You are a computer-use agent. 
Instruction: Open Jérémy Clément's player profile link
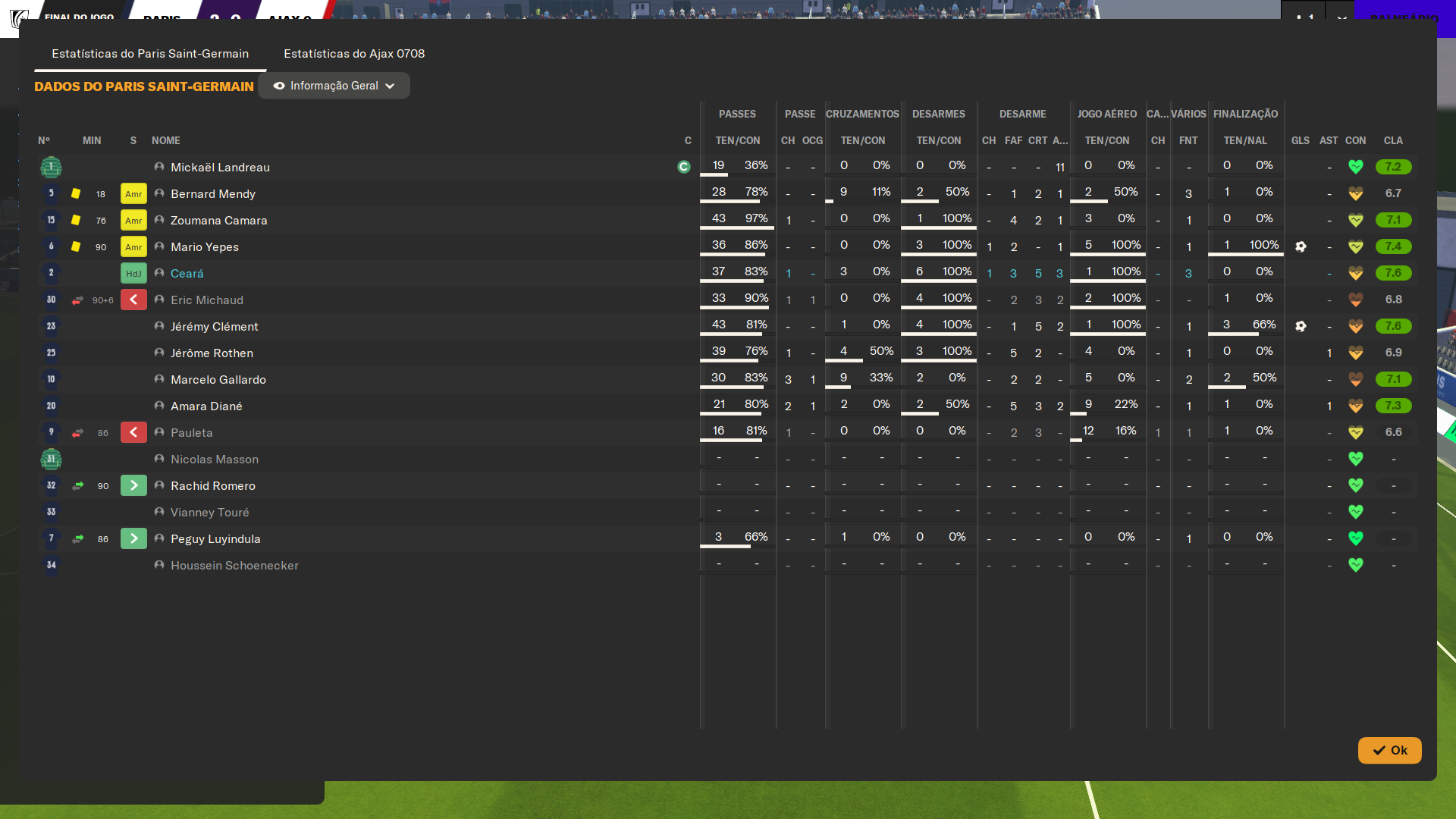click(x=215, y=326)
